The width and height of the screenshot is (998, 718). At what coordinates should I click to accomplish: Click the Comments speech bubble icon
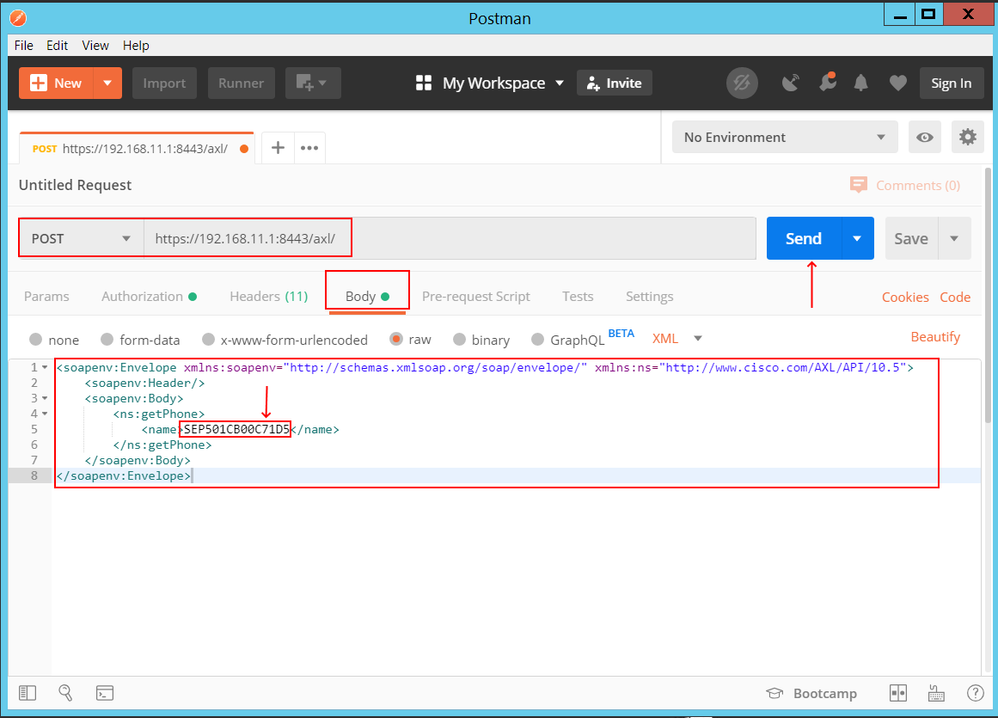click(x=859, y=185)
